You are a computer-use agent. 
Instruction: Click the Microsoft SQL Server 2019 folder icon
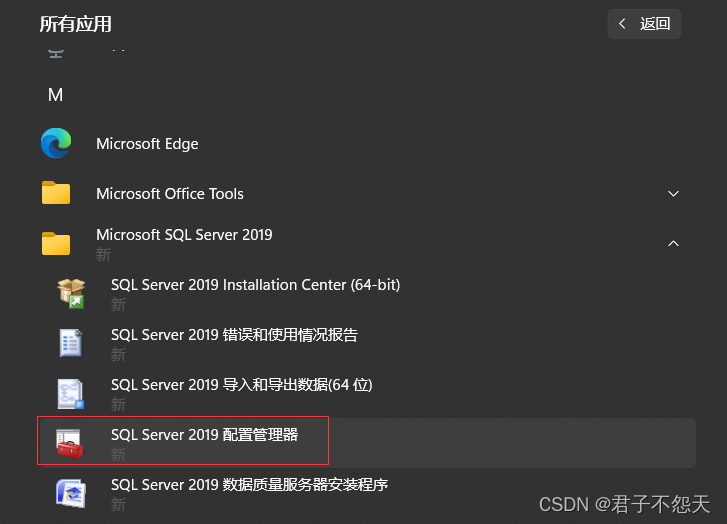pos(56,243)
